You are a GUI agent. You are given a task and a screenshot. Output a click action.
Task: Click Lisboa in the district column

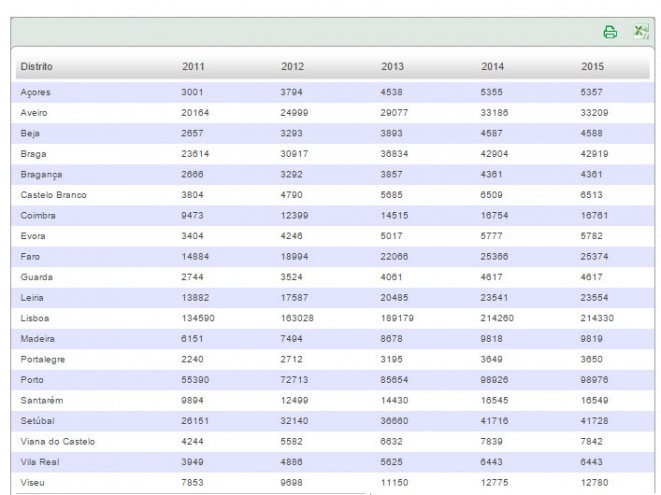click(35, 318)
